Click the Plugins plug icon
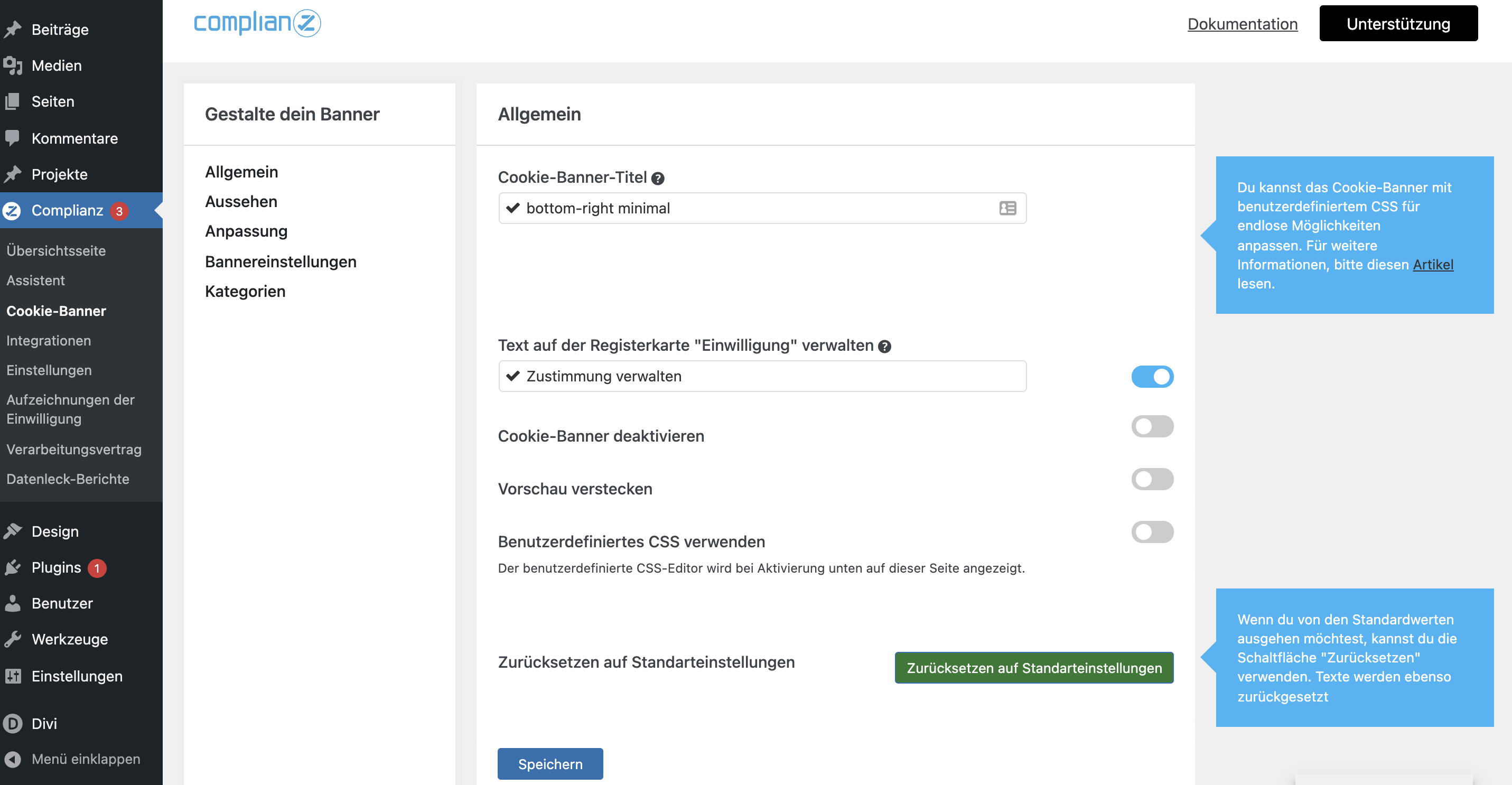The width and height of the screenshot is (1512, 785). click(x=13, y=567)
